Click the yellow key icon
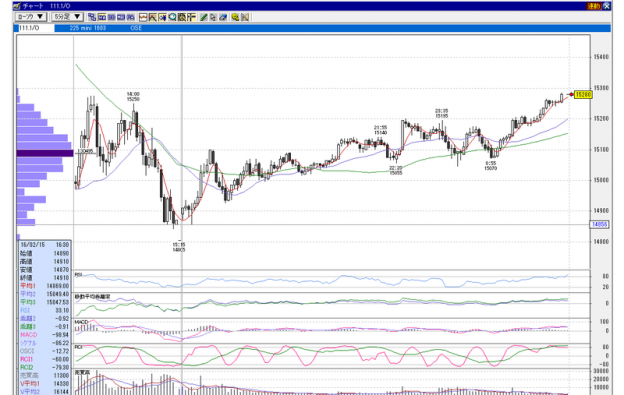The width and height of the screenshot is (624, 395). tap(235, 17)
